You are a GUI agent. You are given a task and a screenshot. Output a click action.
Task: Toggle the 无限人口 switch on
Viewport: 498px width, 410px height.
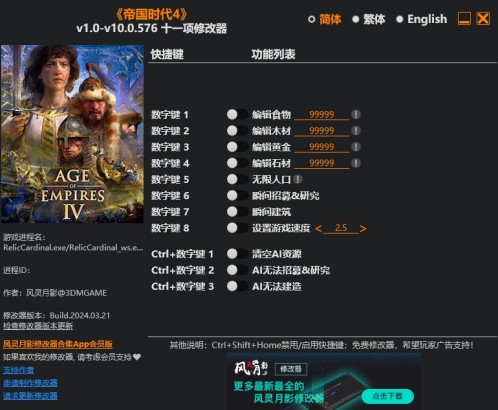(x=237, y=179)
